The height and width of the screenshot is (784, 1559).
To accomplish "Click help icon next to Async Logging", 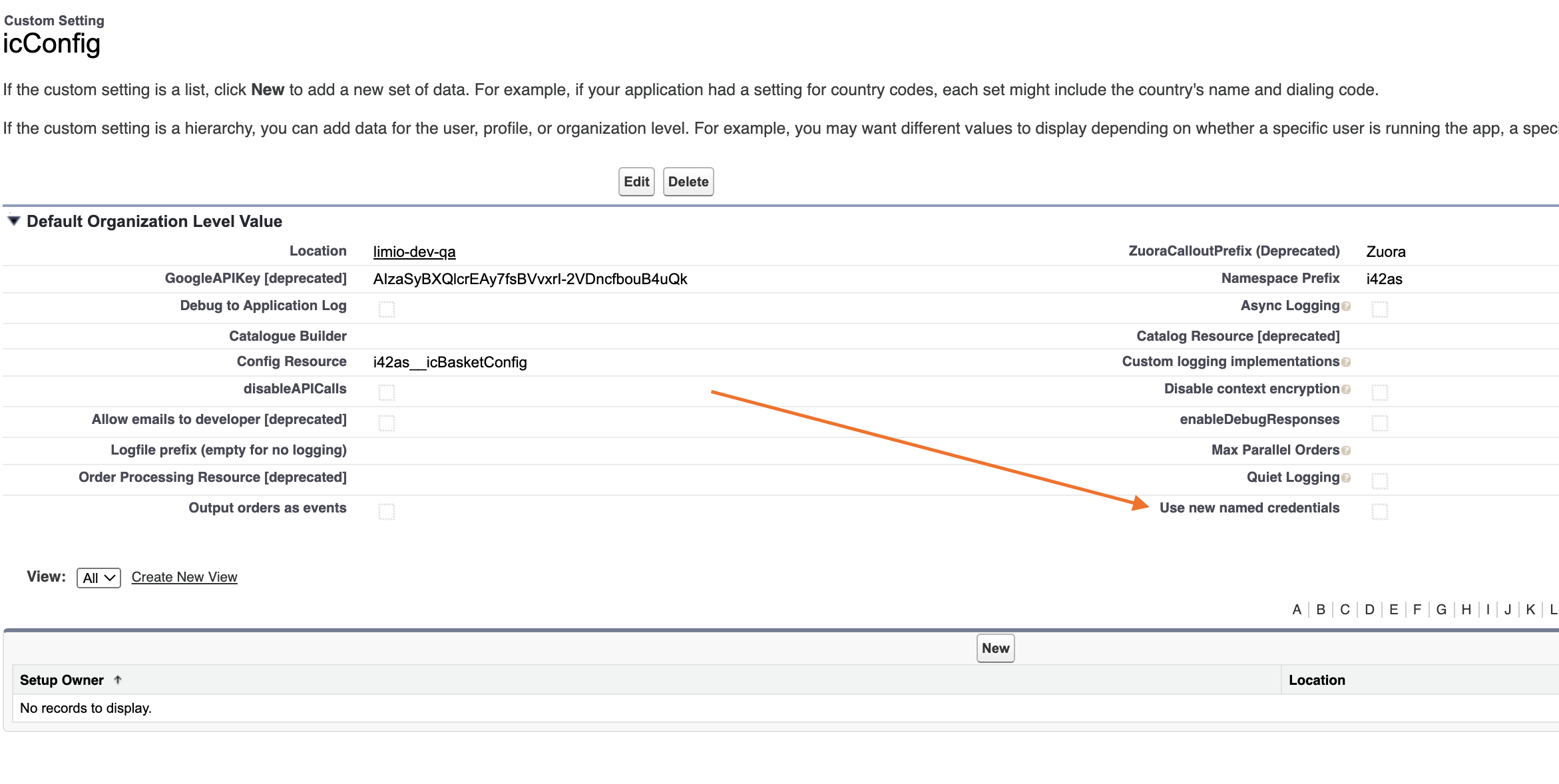I will (1346, 306).
